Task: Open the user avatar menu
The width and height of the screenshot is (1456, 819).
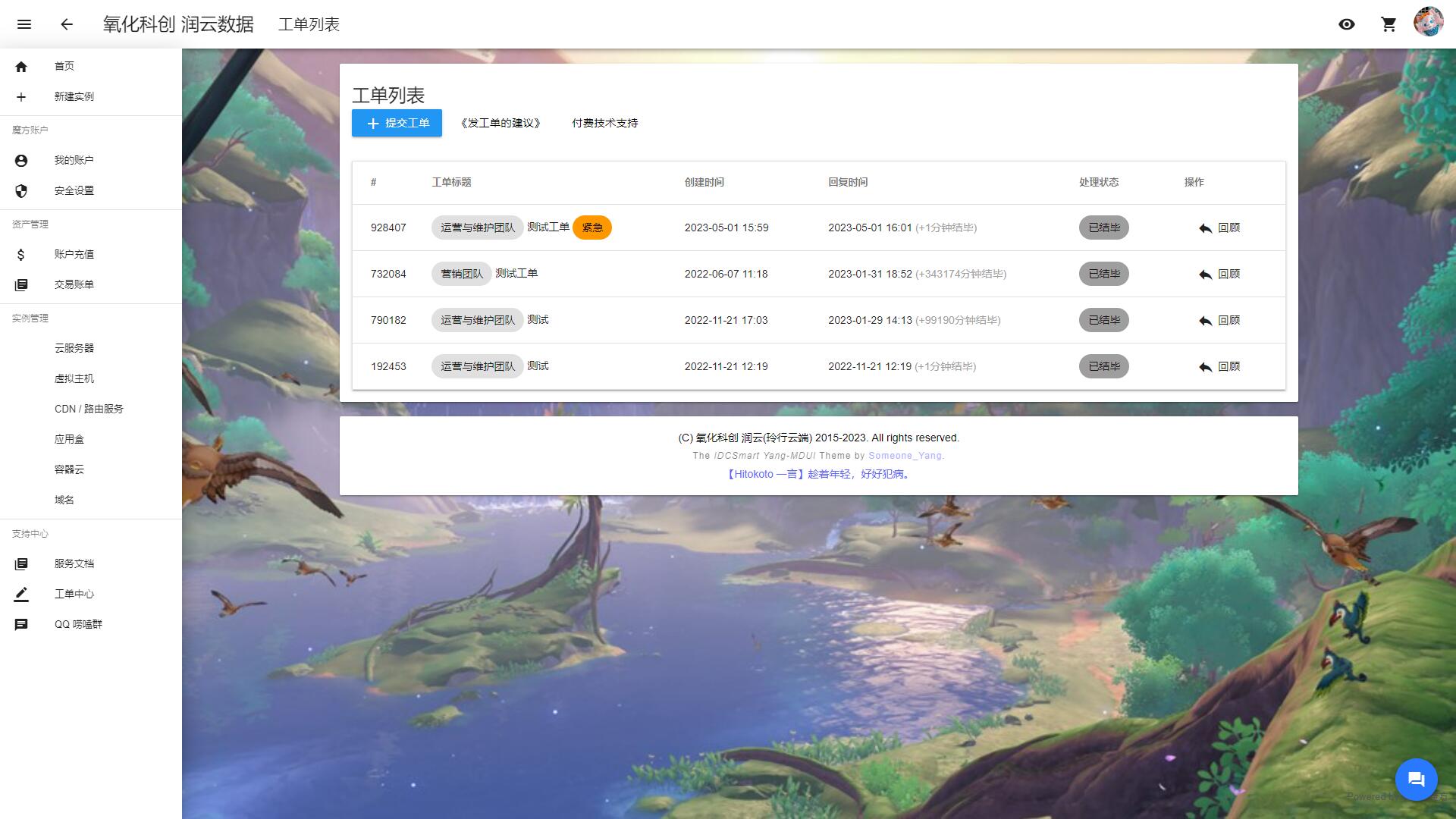Action: 1429,21
